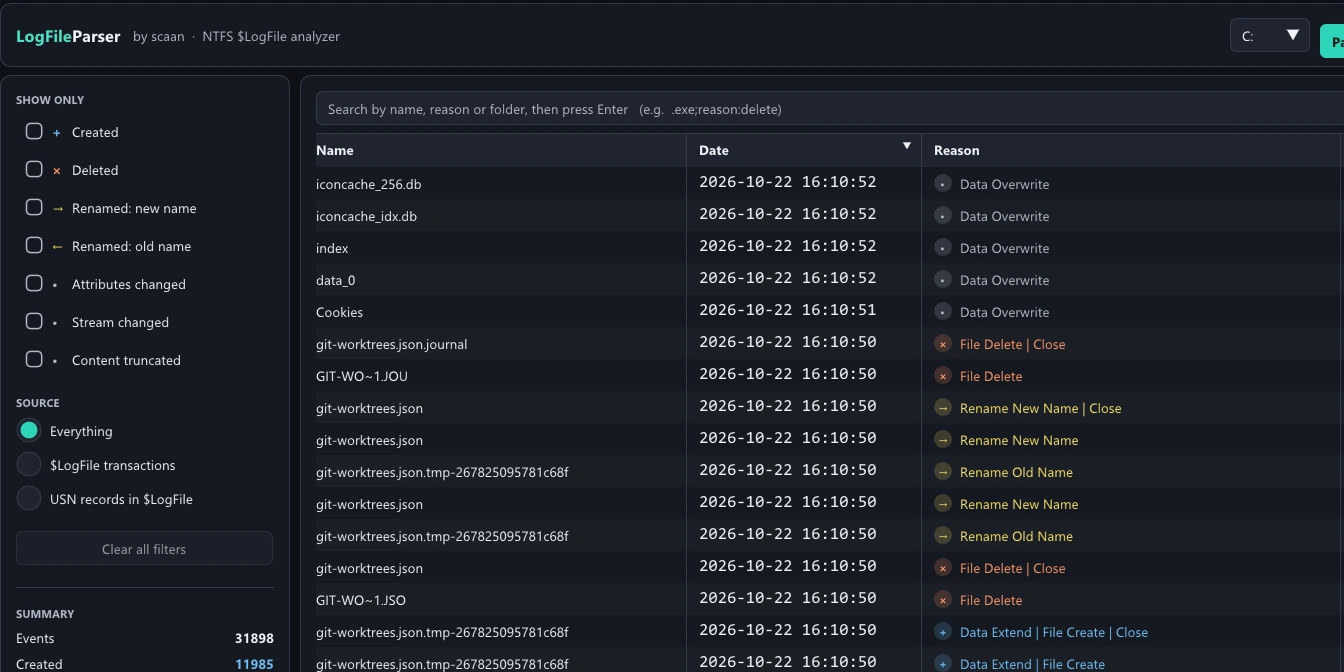Click left arrow icon of Renamed: old name
1344x672 pixels.
(57, 247)
